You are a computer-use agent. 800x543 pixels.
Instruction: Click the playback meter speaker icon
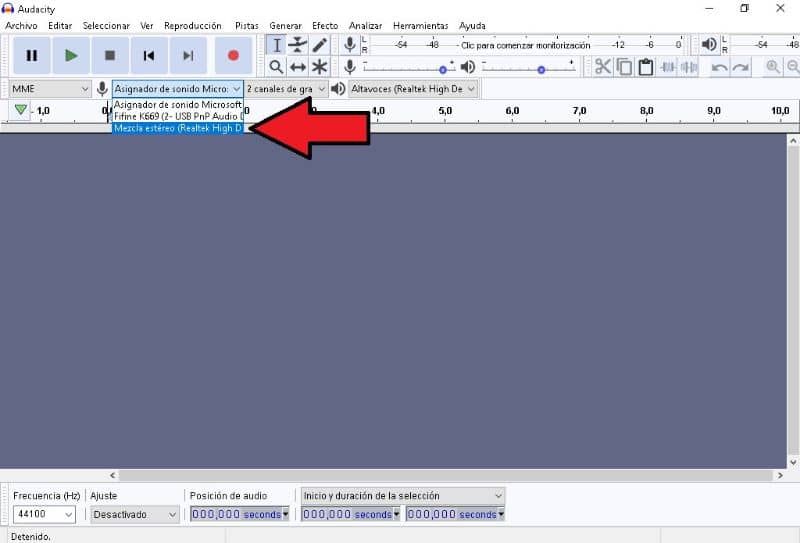(709, 45)
